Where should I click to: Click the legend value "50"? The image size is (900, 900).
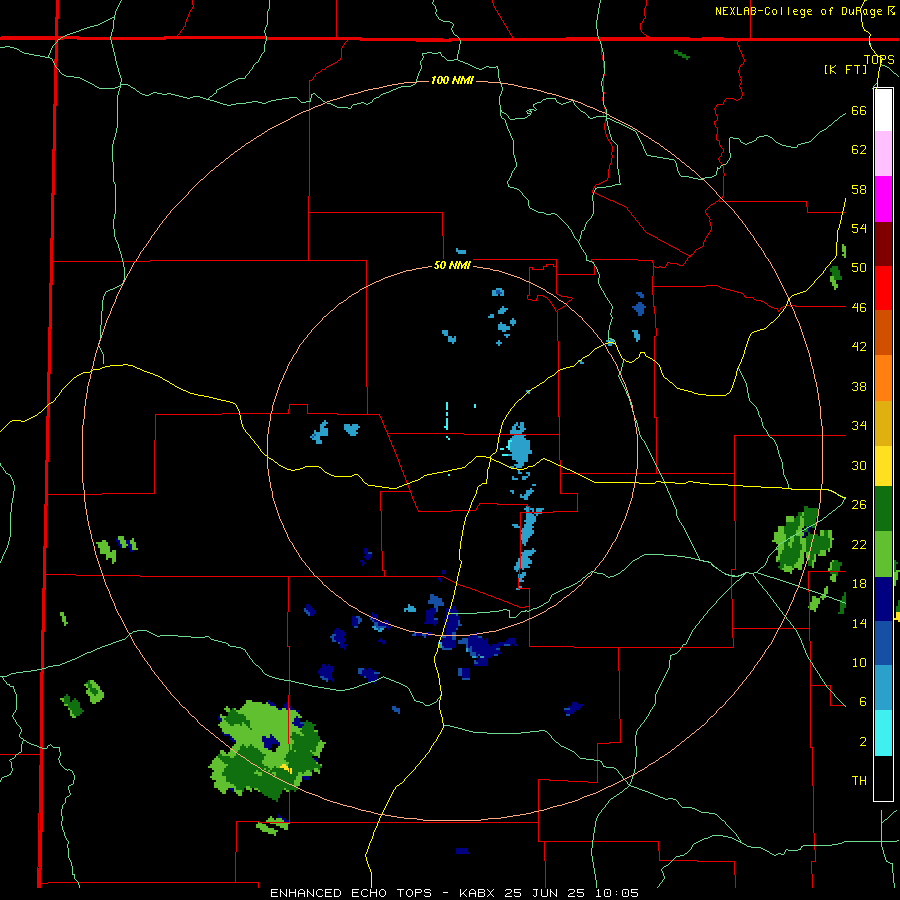point(859,267)
